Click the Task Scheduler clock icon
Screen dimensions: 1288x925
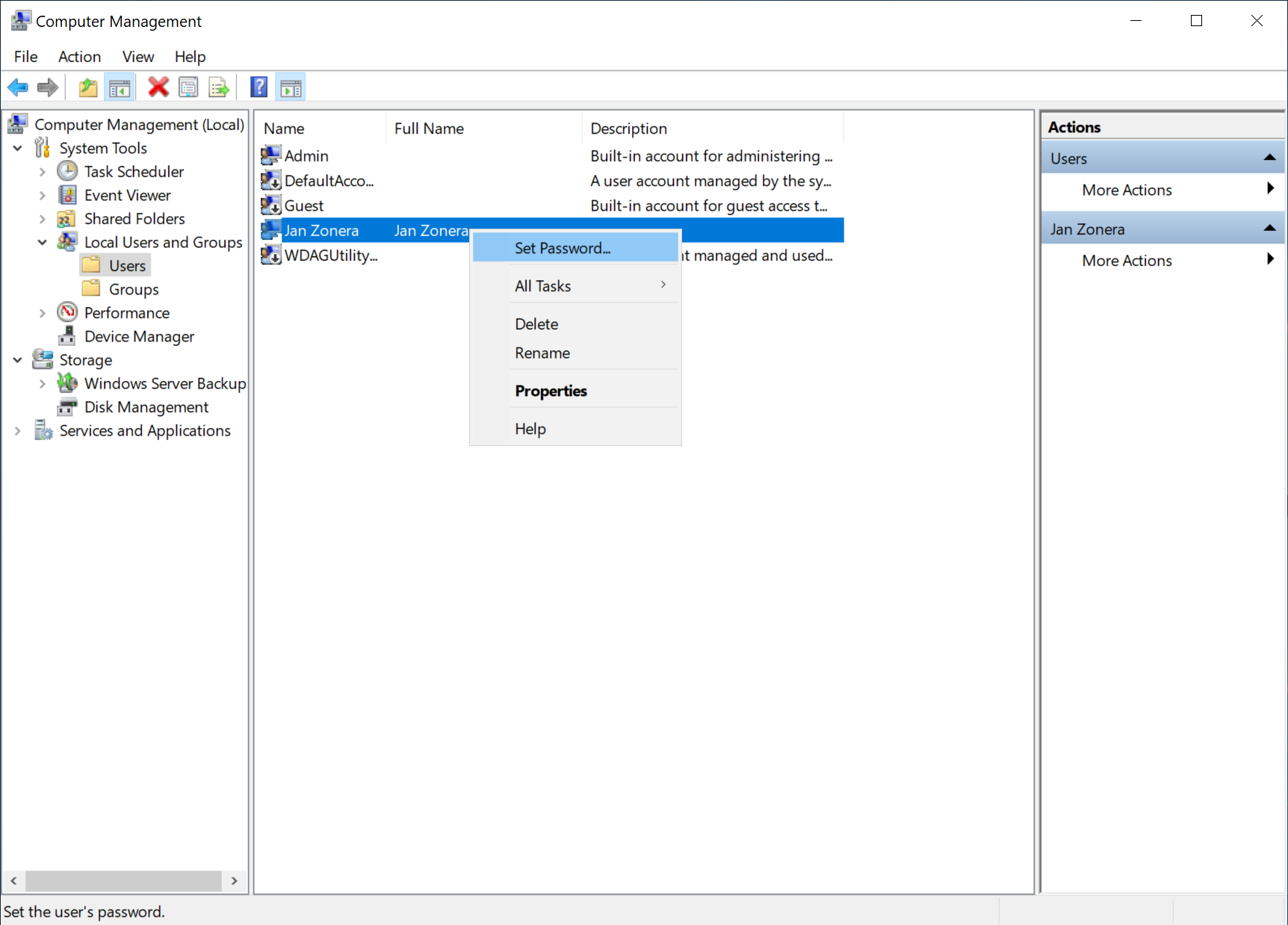(67, 171)
